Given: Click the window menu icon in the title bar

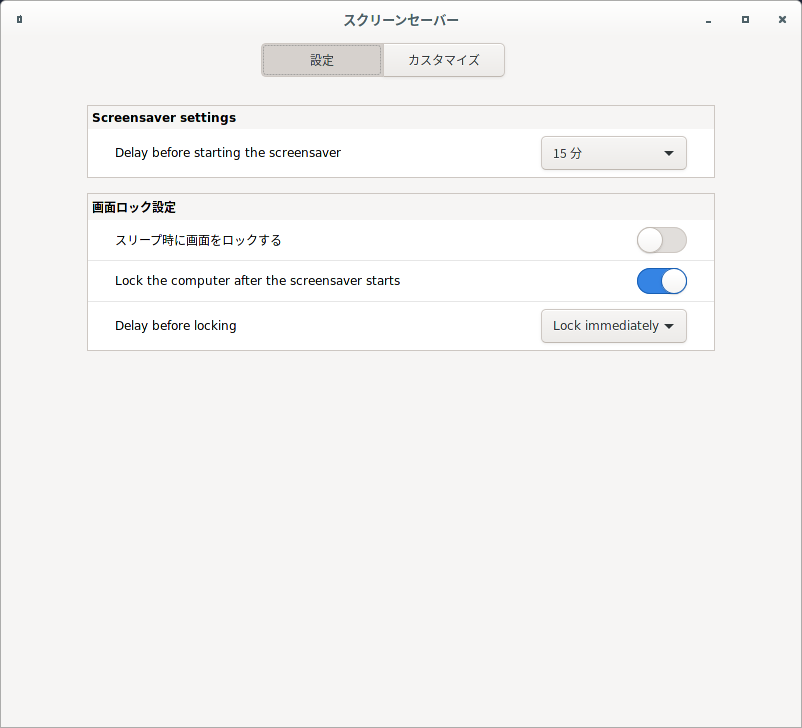Looking at the screenshot, I should tap(19, 19).
